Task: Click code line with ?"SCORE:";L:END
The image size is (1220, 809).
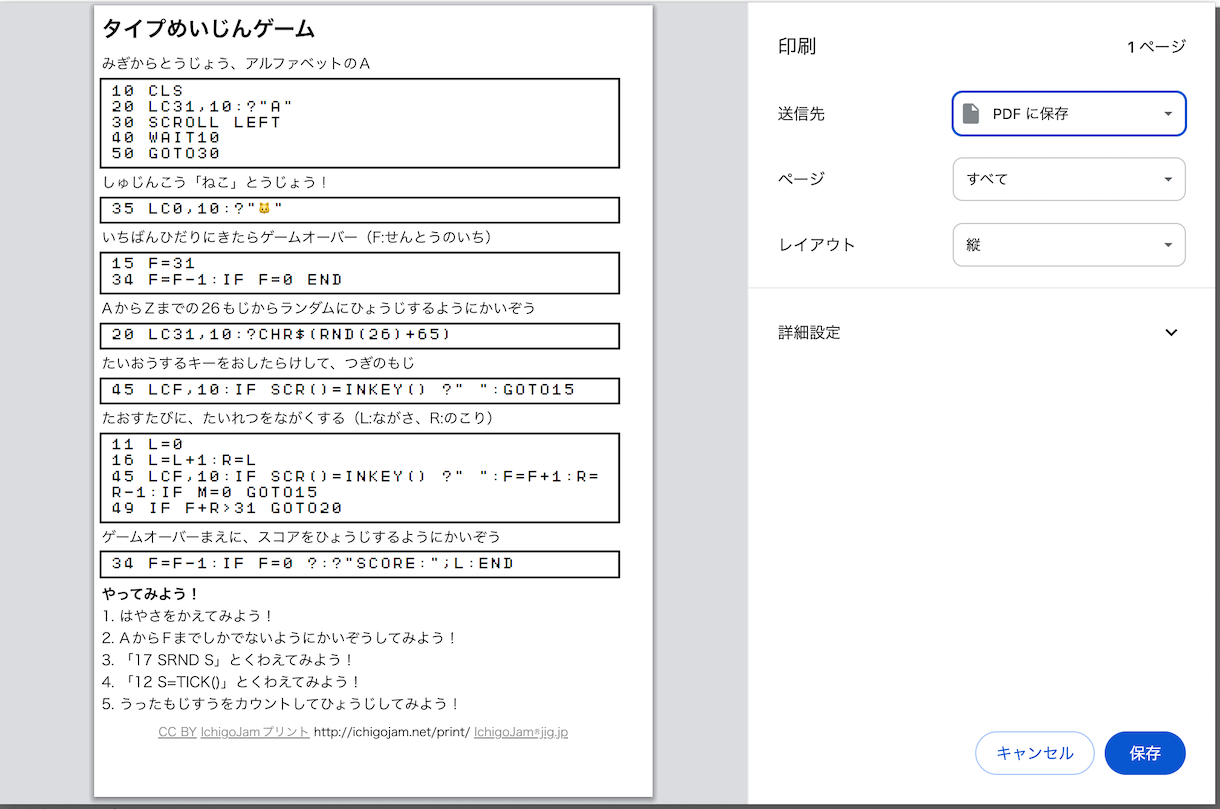Action: point(312,564)
